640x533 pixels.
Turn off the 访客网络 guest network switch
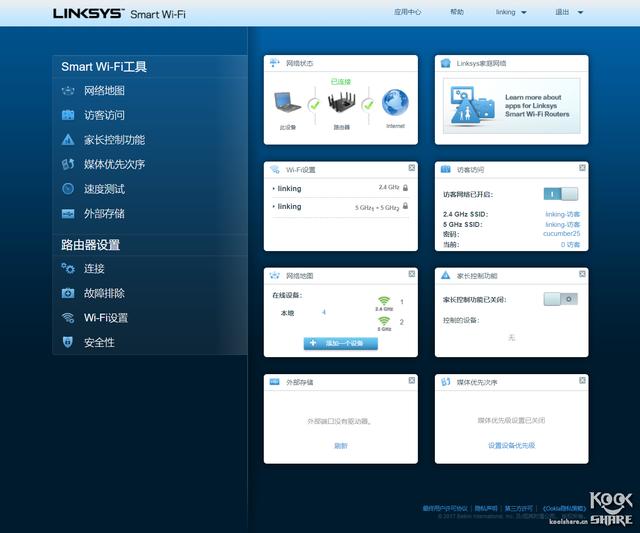(x=561, y=194)
